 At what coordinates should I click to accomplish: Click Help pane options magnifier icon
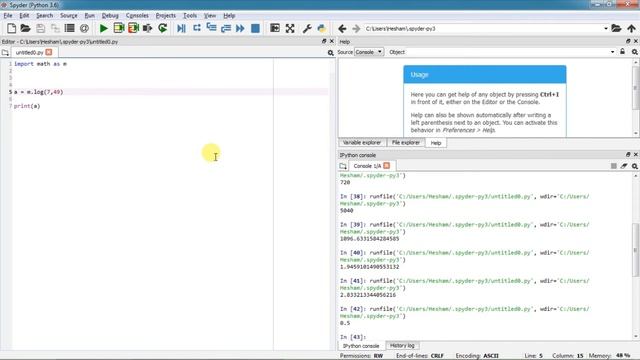coord(635,52)
